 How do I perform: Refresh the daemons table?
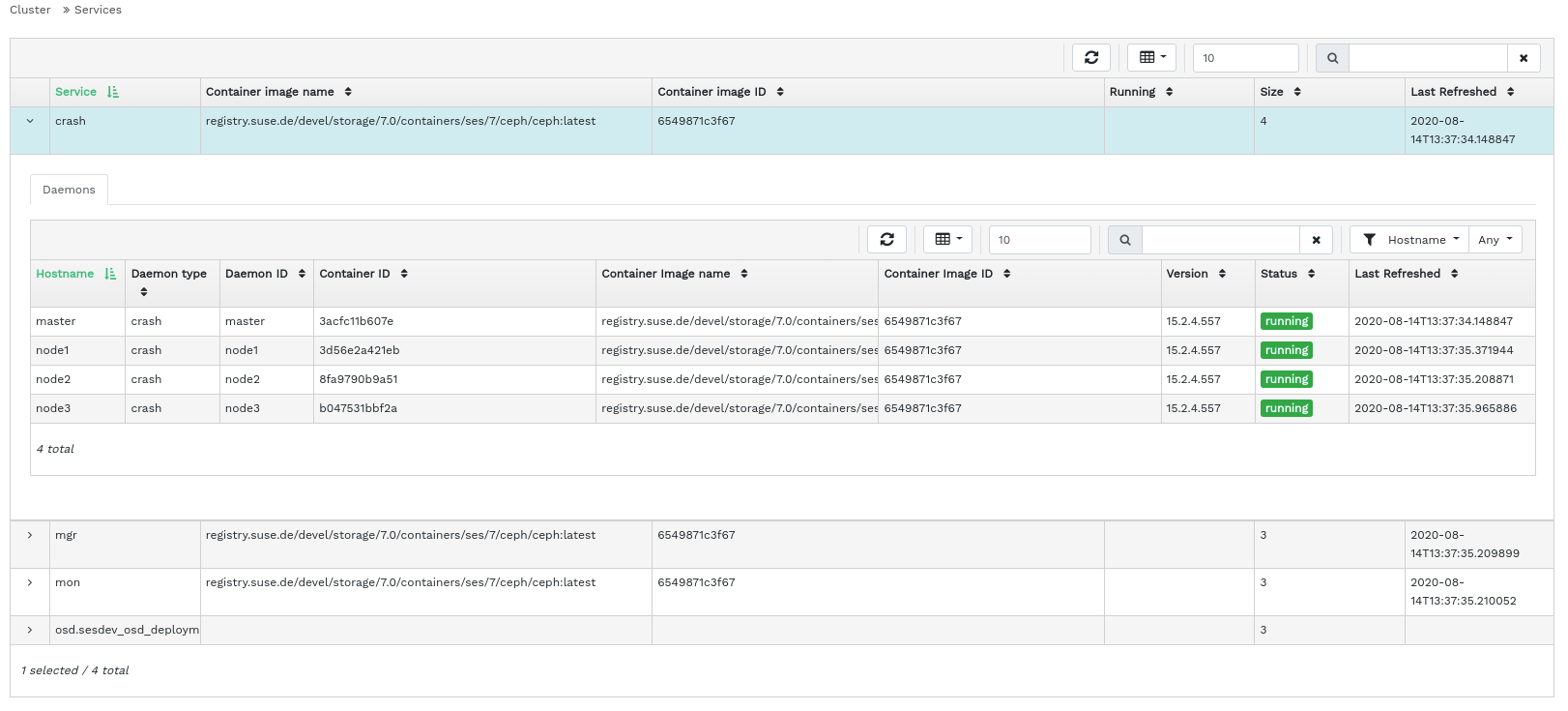[886, 240]
